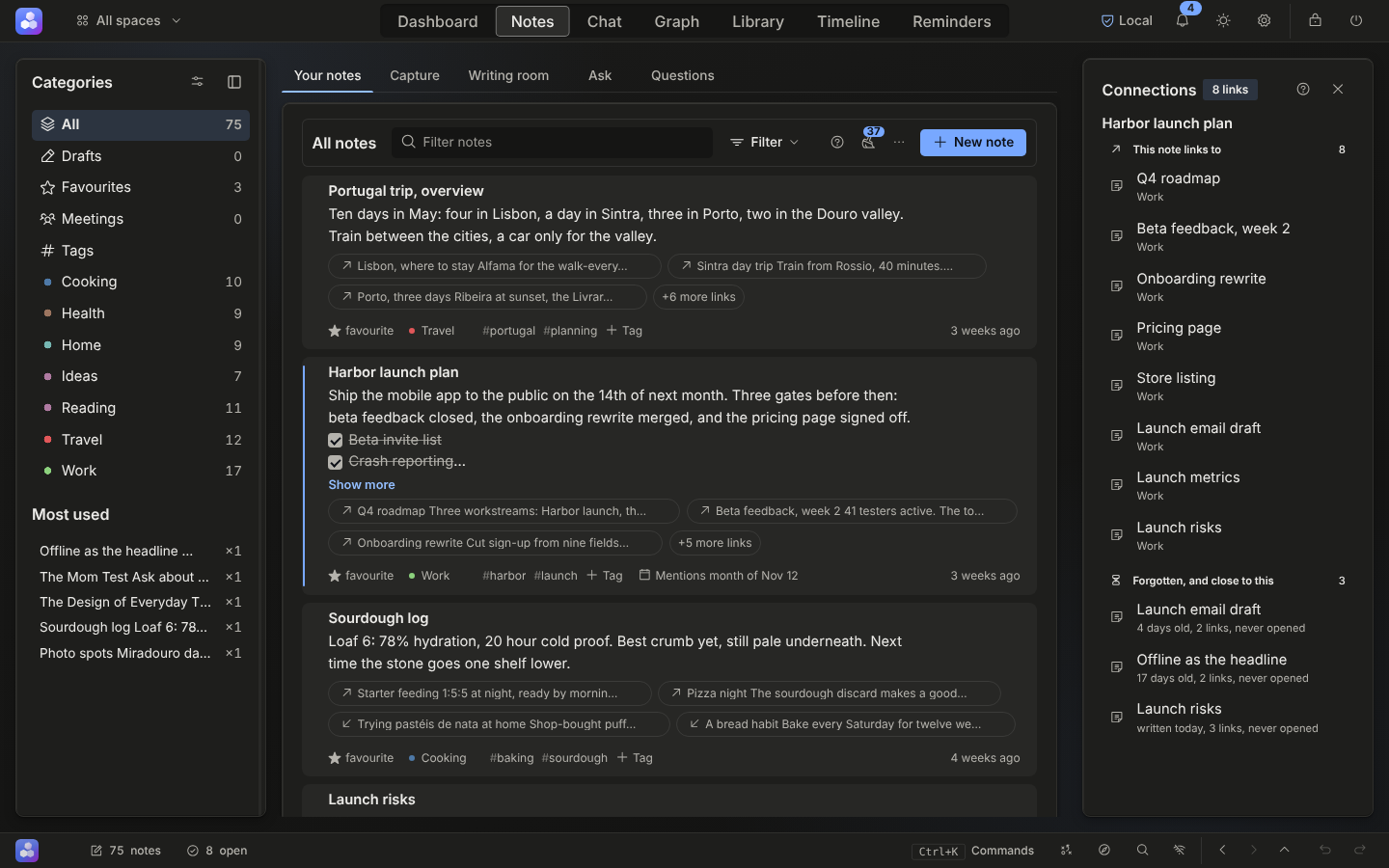Screen dimensions: 1389x868
Task: Open the Capture tab
Action: [x=415, y=75]
